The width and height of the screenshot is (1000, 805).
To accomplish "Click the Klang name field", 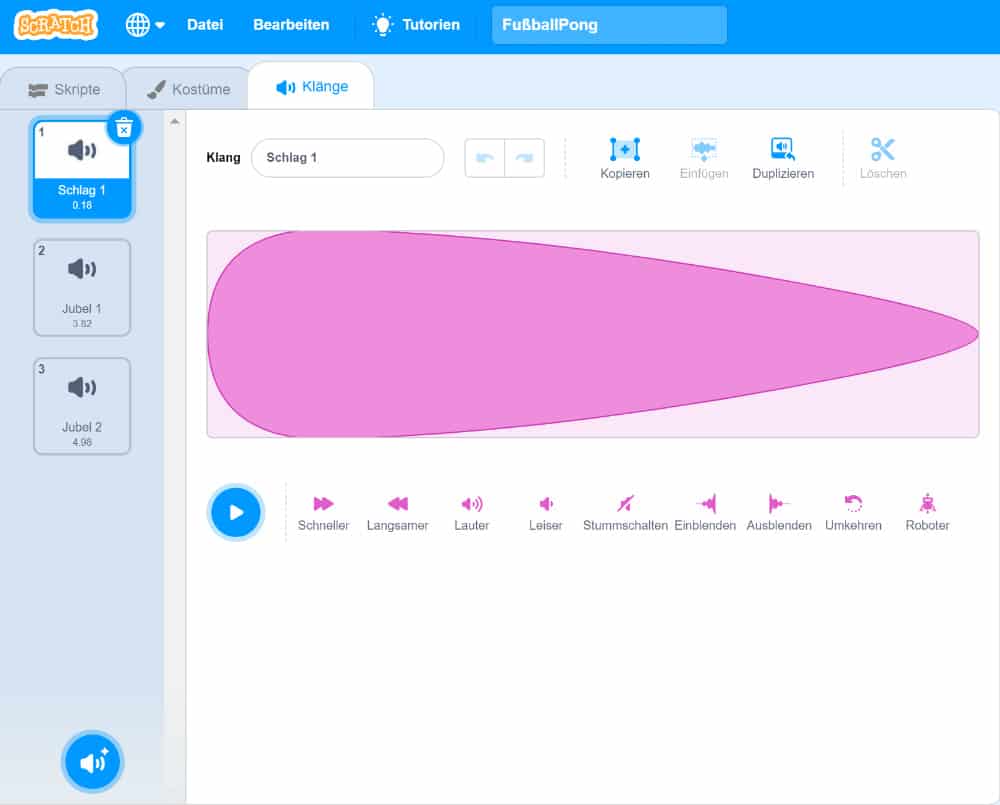I will (348, 158).
